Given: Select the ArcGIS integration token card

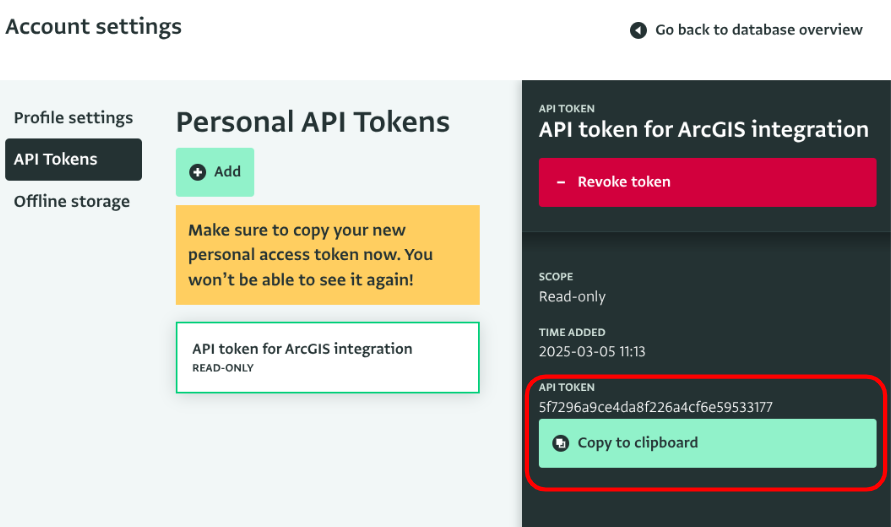Looking at the screenshot, I should click(x=327, y=357).
